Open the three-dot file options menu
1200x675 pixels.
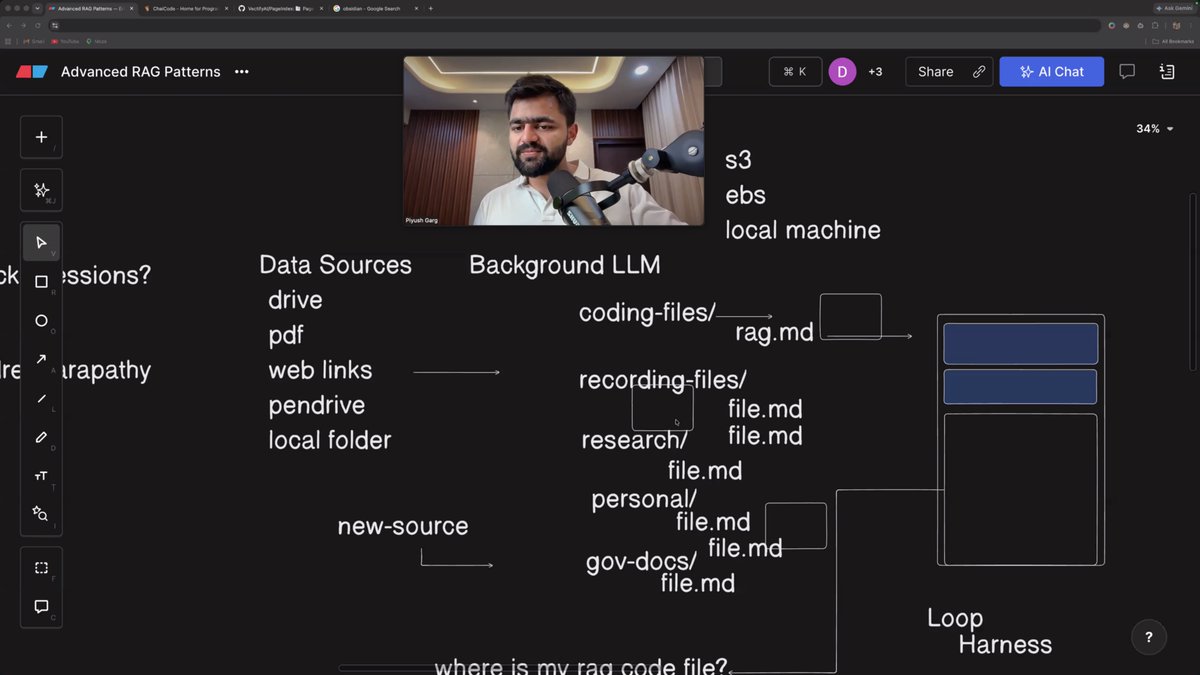coord(242,72)
